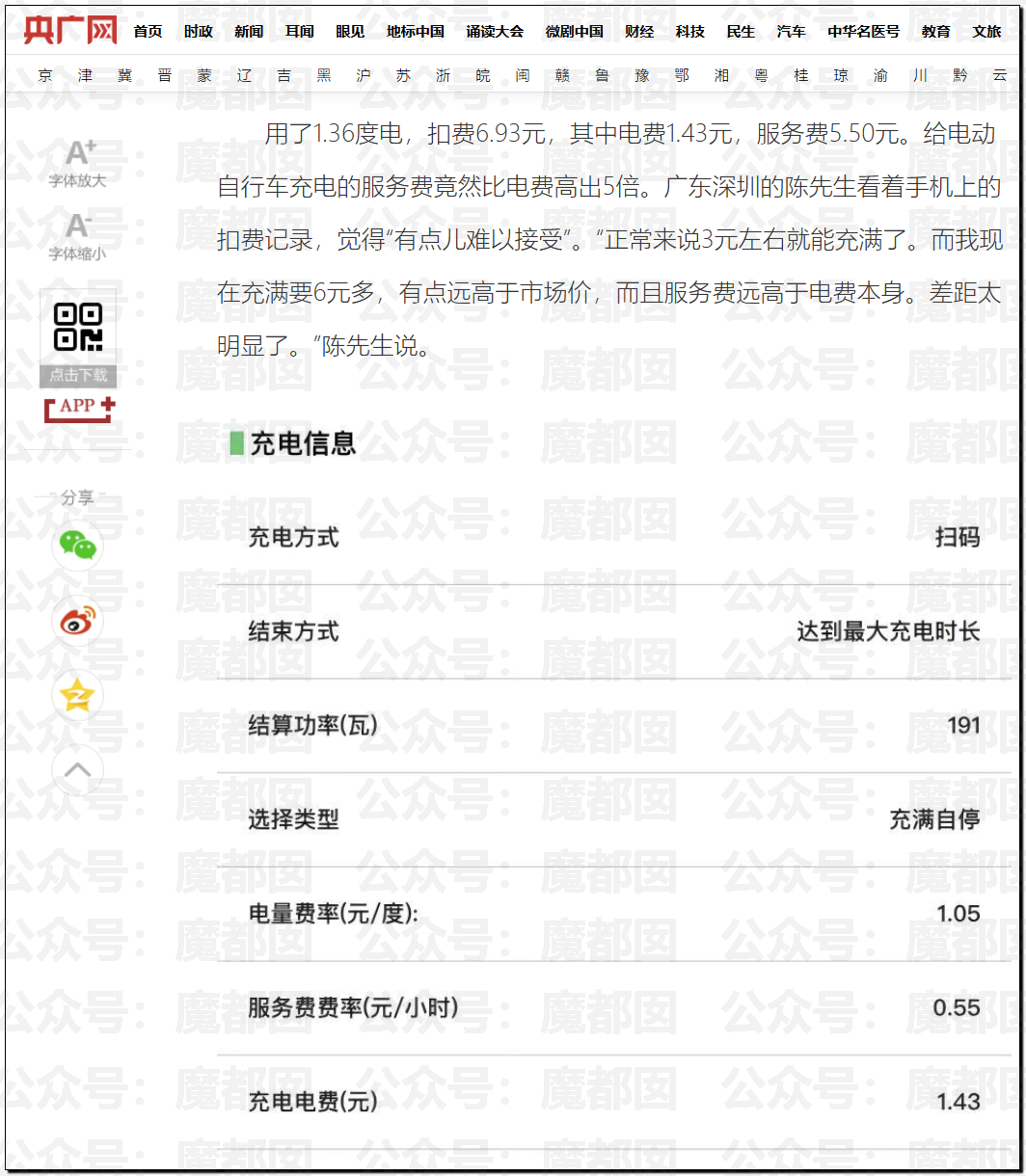Select region 豫 in province bar
This screenshot has width=1026, height=1176.
[642, 75]
